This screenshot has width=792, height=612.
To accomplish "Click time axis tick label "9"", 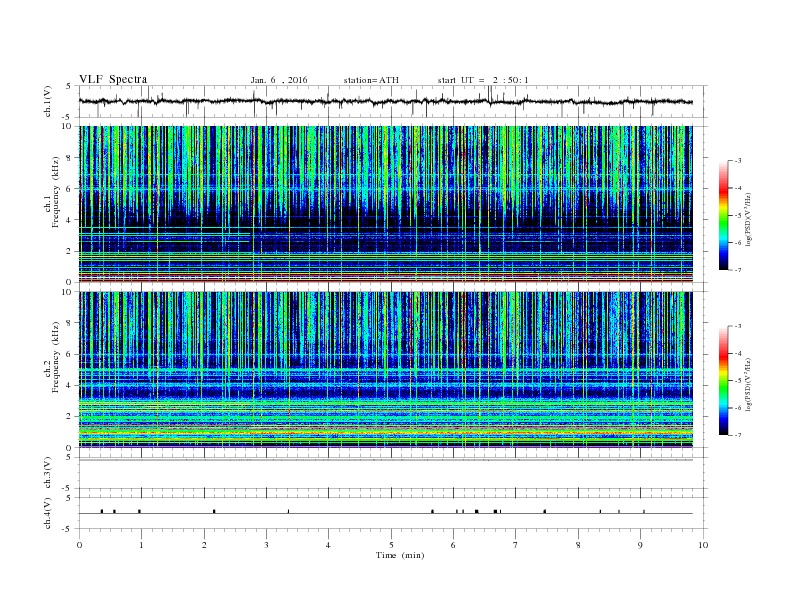I will 640,545.
